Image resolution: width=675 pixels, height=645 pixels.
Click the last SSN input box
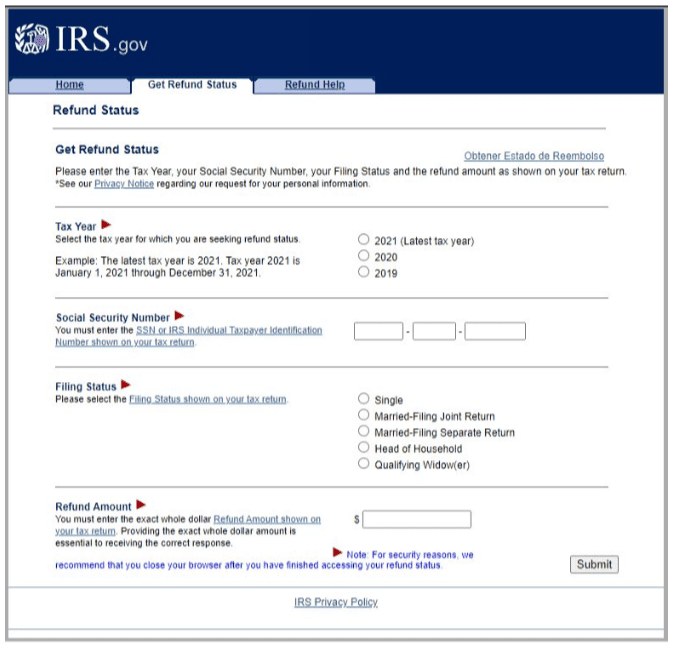tap(495, 332)
